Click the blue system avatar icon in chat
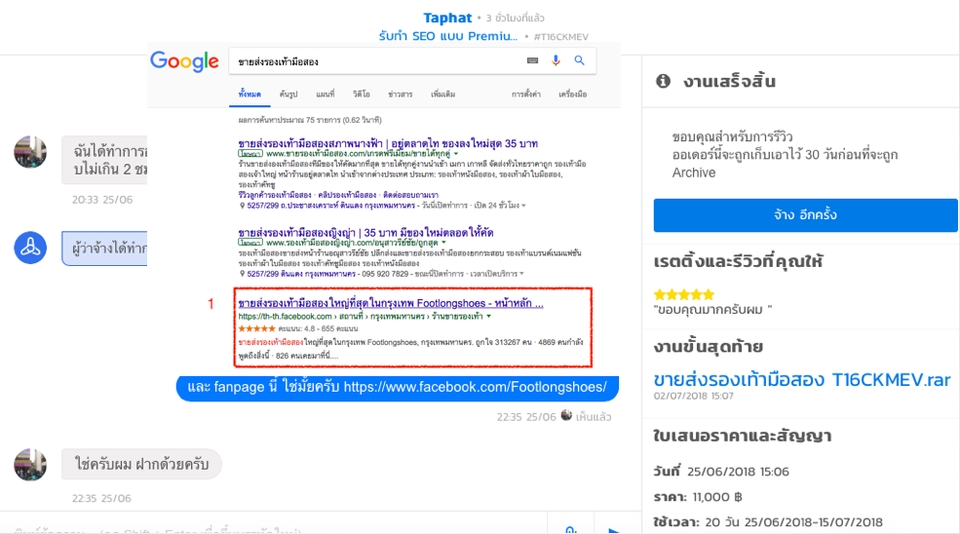 click(29, 246)
